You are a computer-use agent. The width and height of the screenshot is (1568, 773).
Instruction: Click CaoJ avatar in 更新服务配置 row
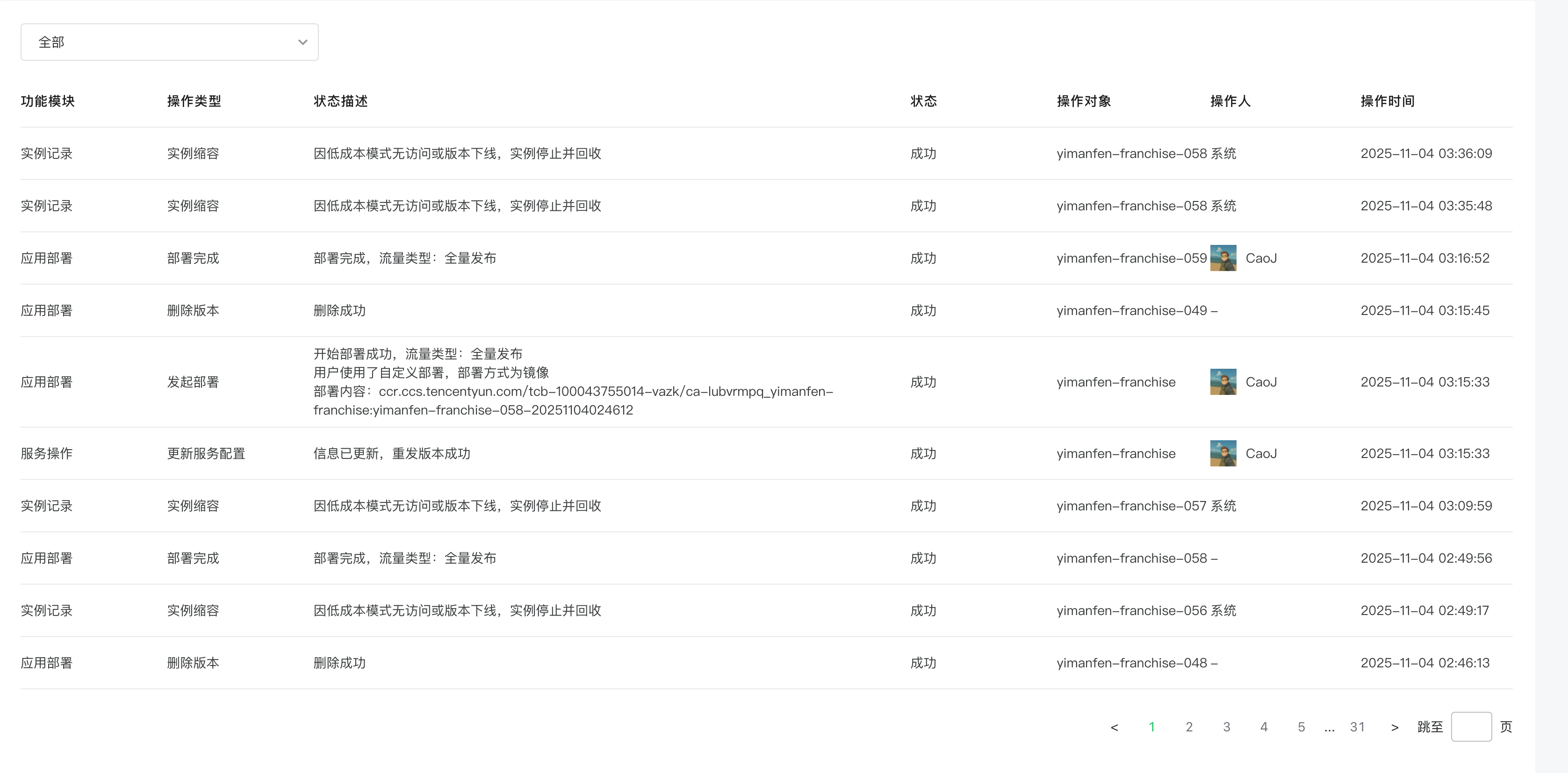tap(1223, 453)
